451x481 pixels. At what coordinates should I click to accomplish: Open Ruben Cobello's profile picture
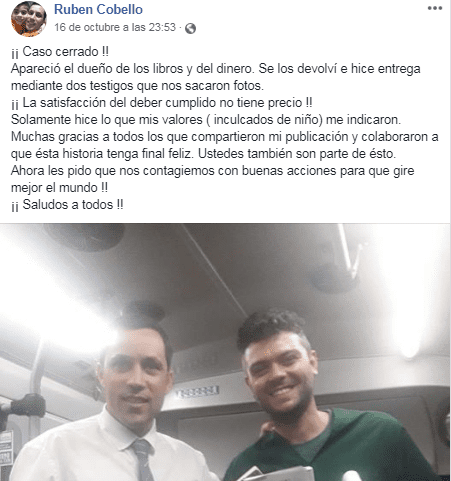29,19
